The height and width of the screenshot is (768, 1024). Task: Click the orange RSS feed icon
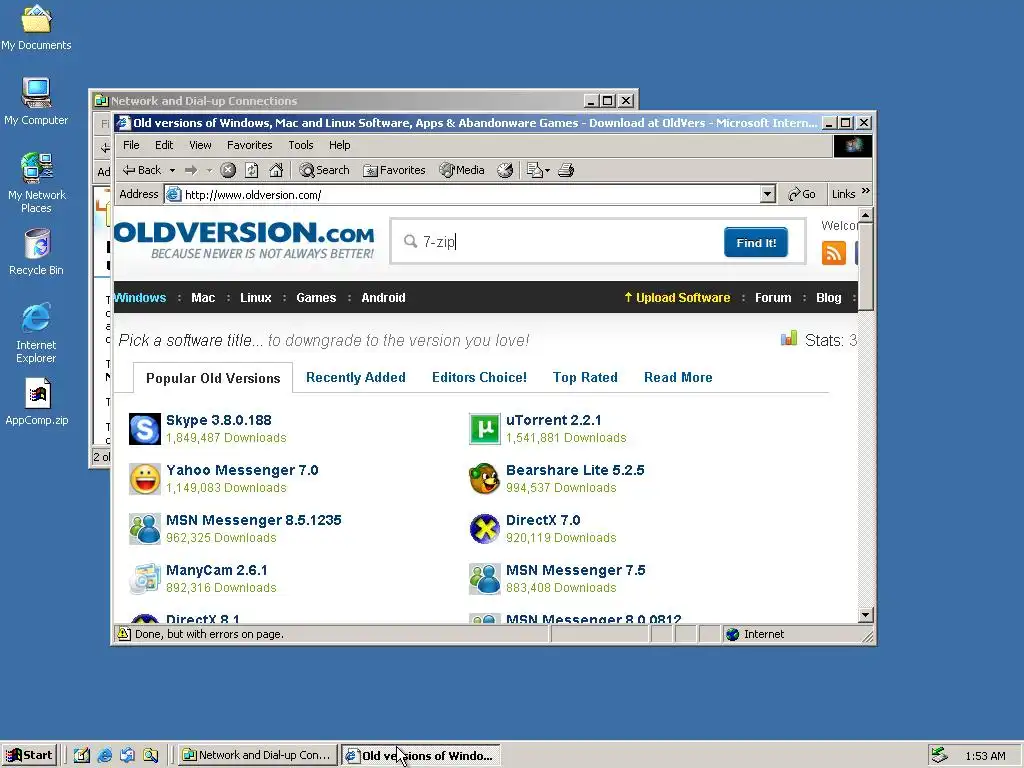coord(834,253)
